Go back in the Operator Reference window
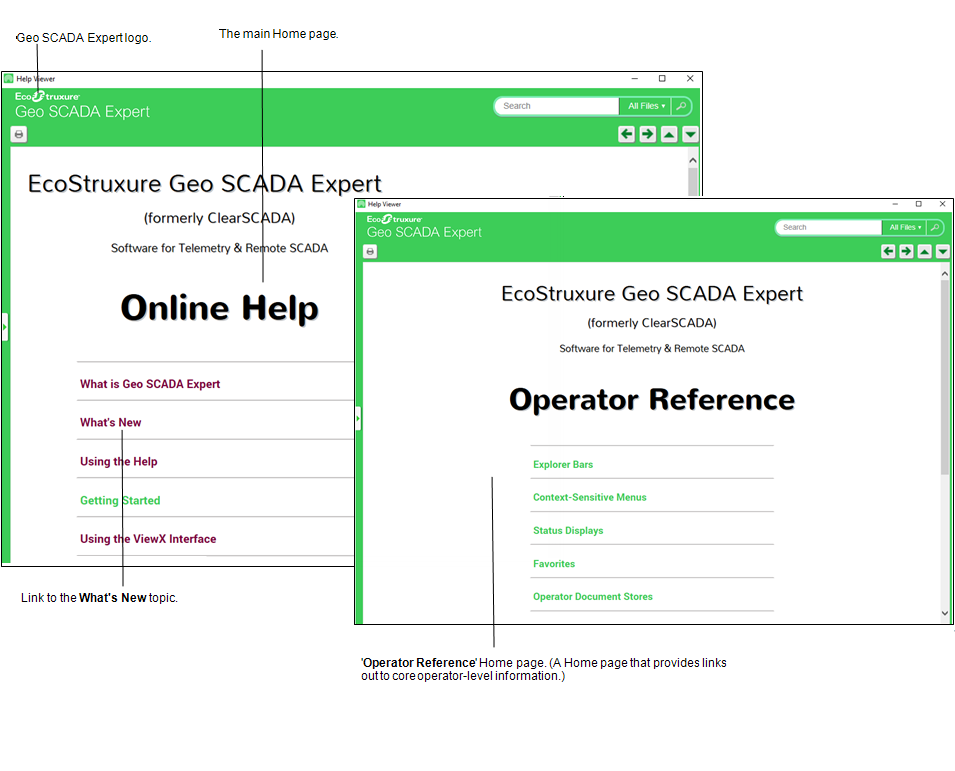The height and width of the screenshot is (771, 955). pyautogui.click(x=888, y=251)
